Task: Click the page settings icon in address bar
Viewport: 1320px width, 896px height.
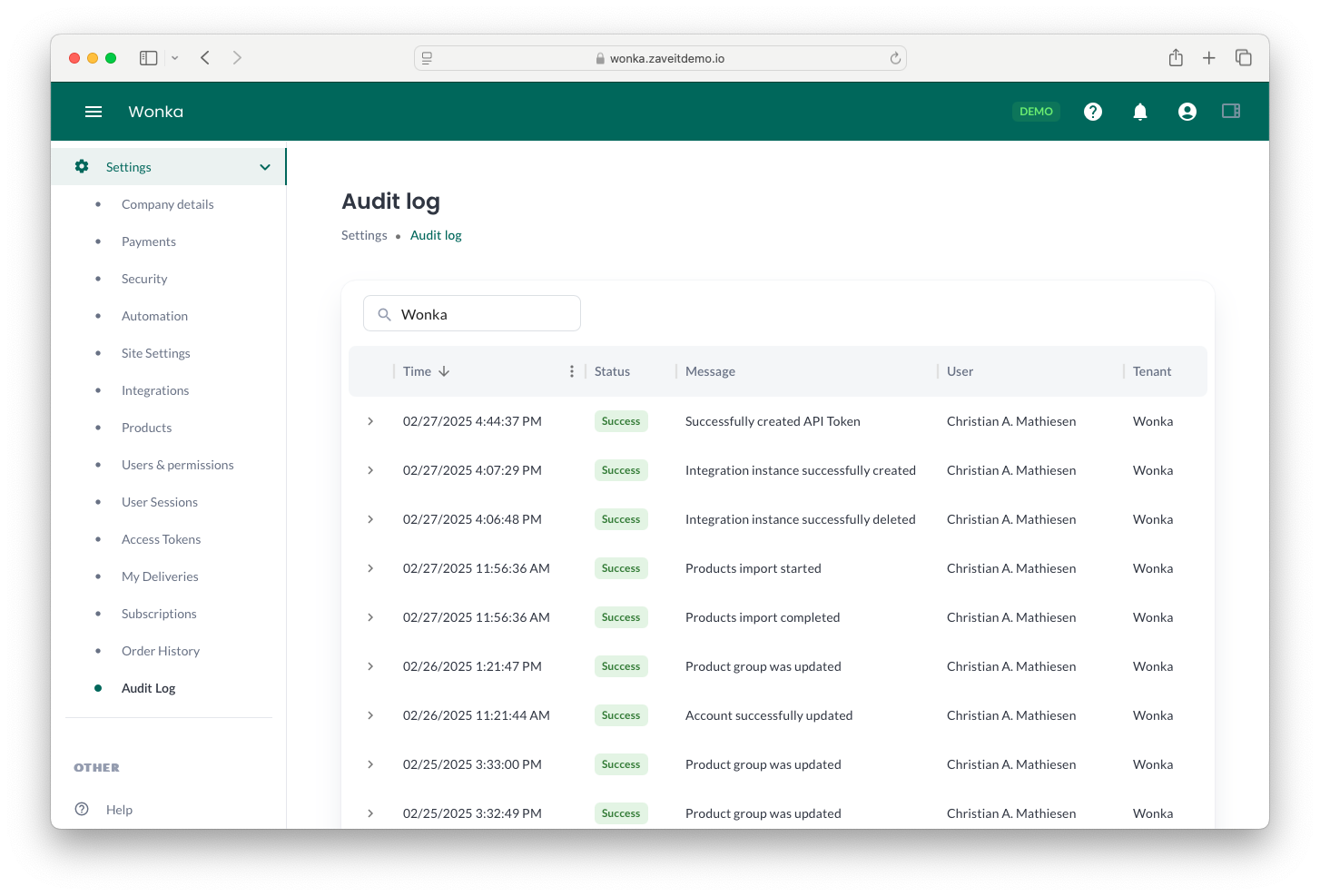Action: pyautogui.click(x=427, y=58)
